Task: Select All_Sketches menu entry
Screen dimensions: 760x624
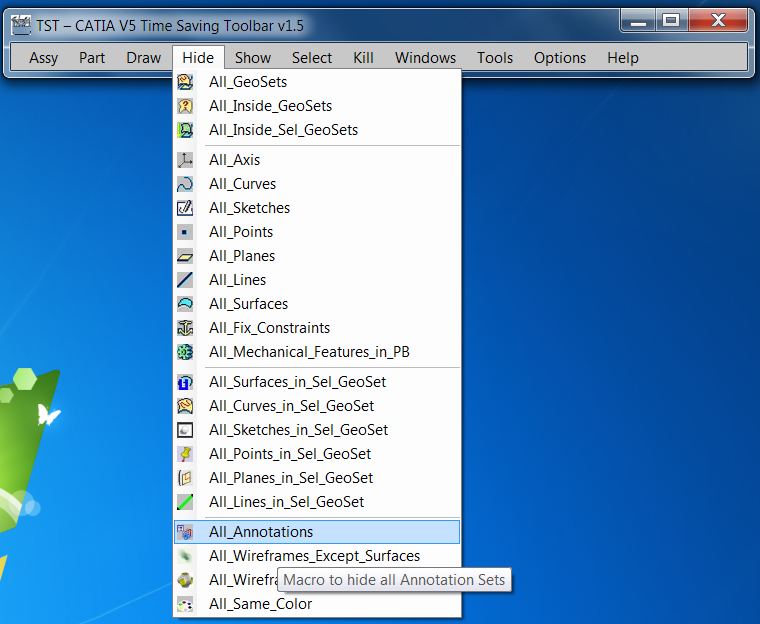Action: click(x=317, y=208)
